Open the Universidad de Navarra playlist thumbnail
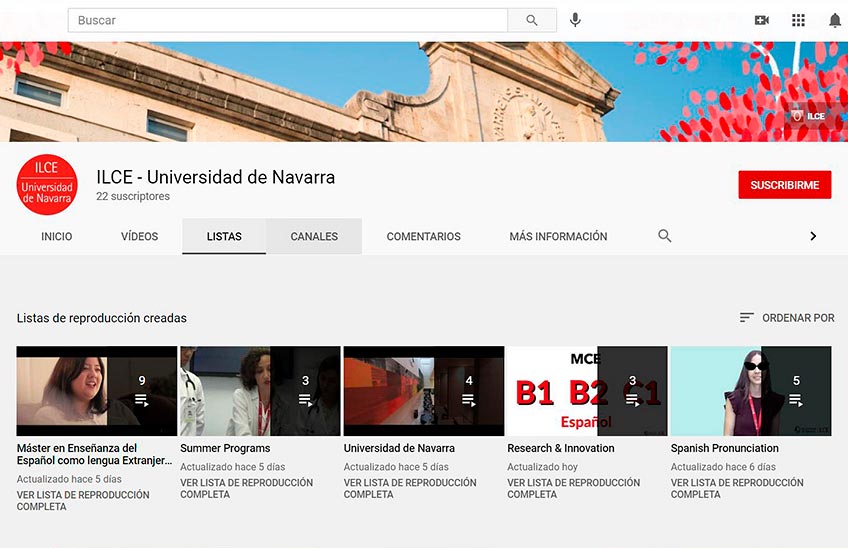Image resolution: width=848 pixels, height=548 pixels. tap(423, 390)
